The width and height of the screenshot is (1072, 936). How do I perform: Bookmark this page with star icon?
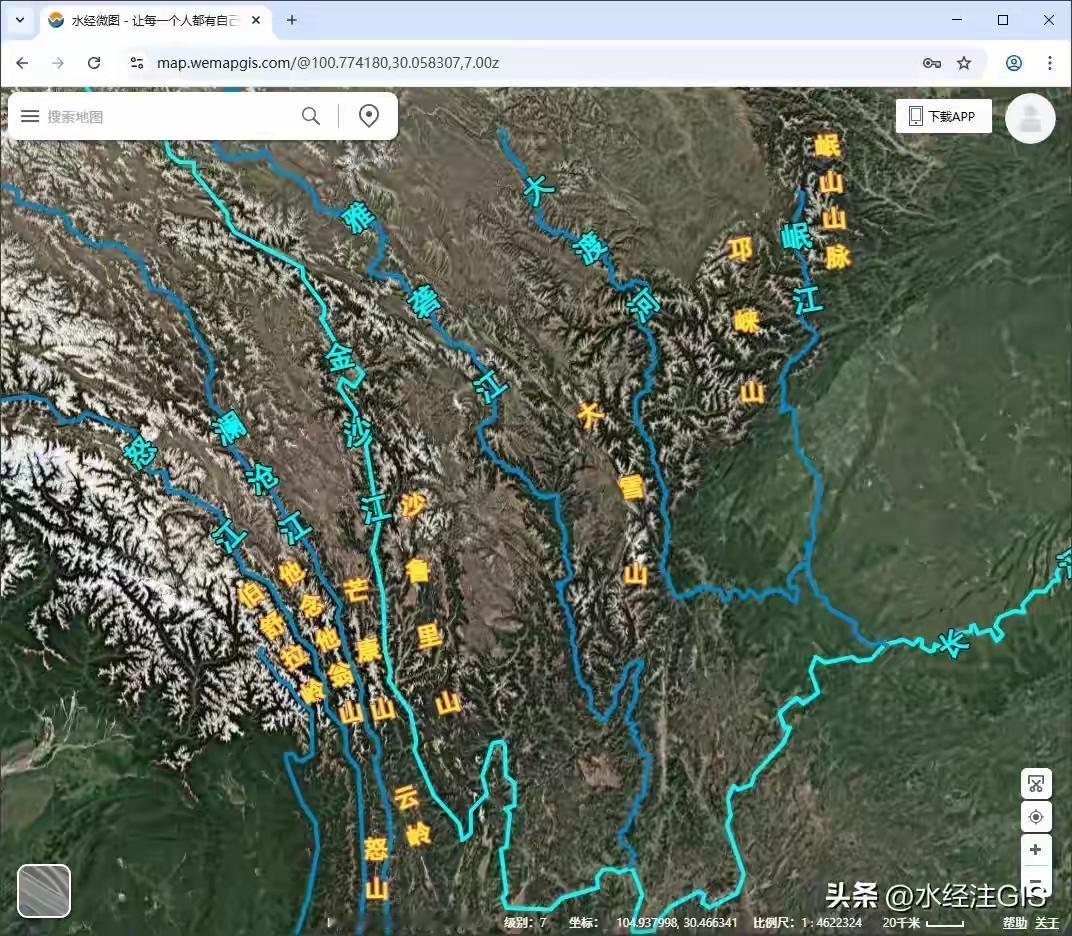click(964, 63)
